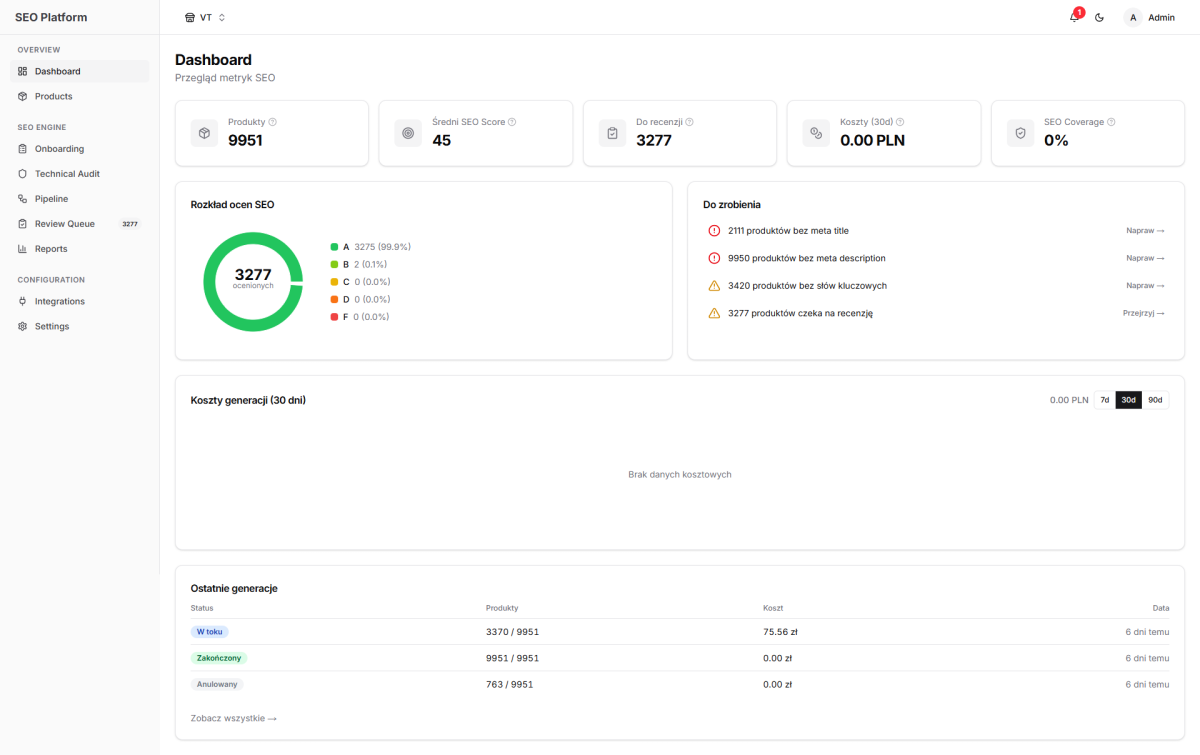Viewport: 1200px width, 755px height.
Task: Go to Technical Audit page
Action: [67, 174]
